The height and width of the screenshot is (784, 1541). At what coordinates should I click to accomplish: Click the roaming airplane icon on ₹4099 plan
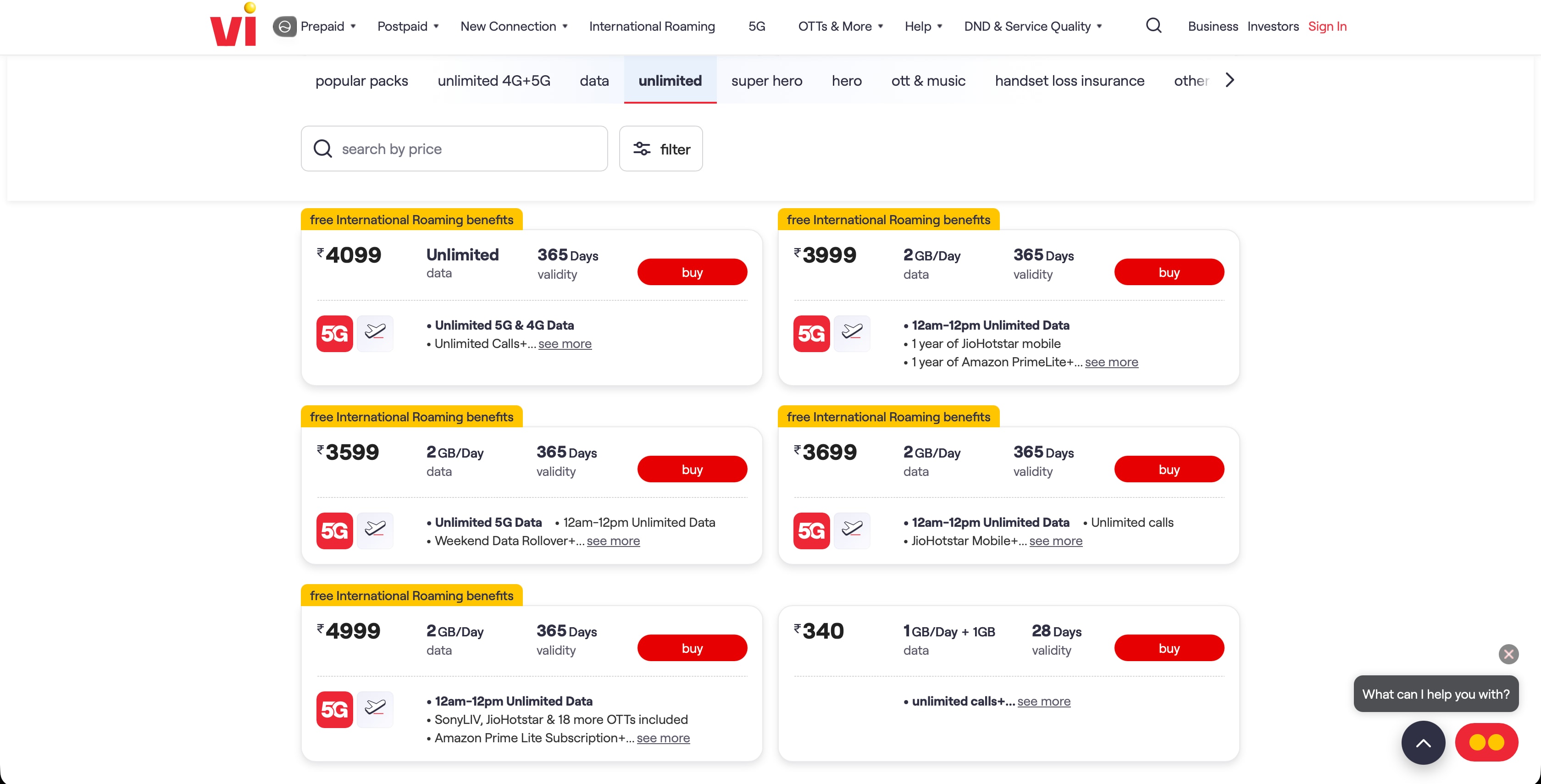coord(375,333)
